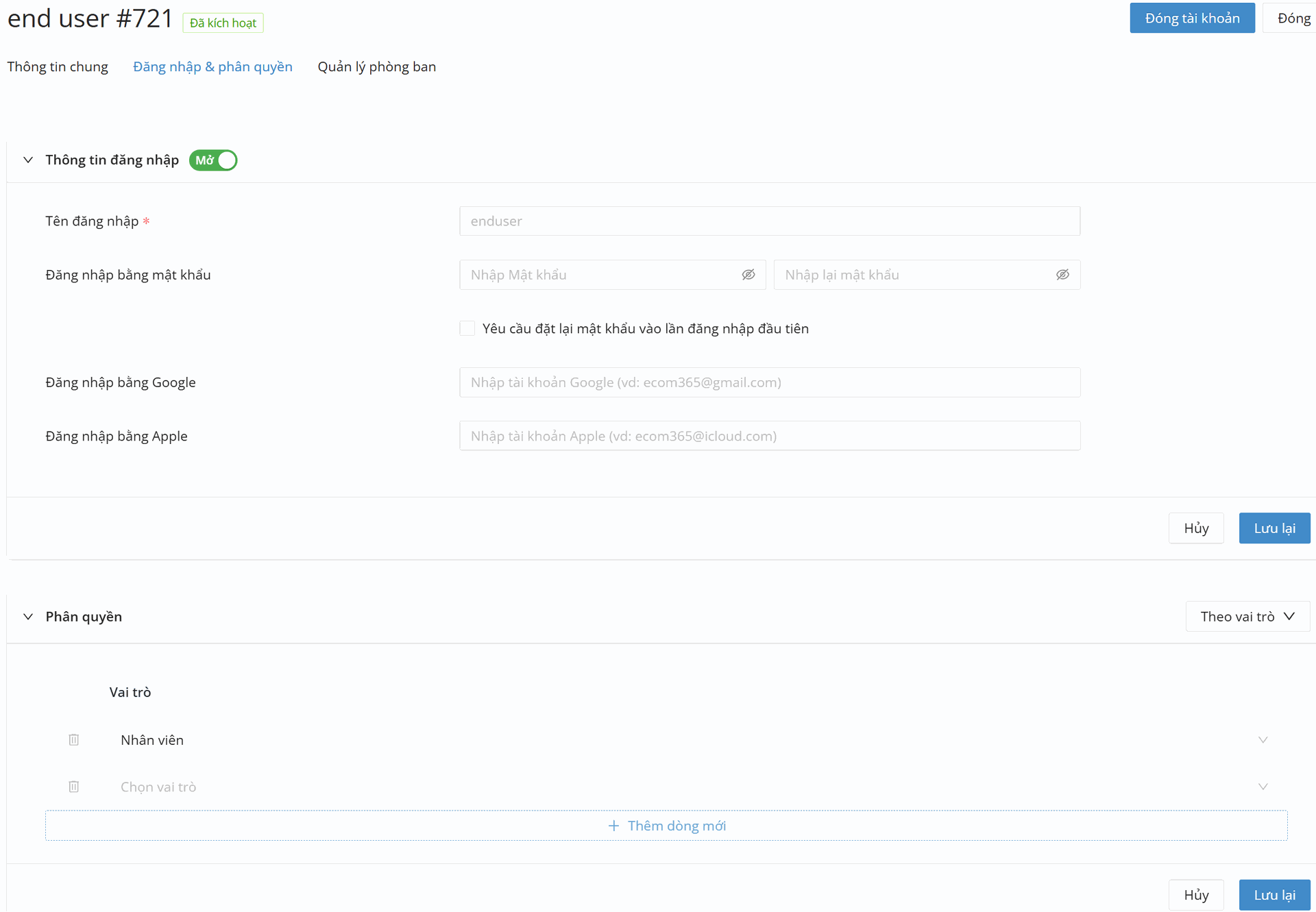Click the Đóng tài khoản button
The width and height of the screenshot is (1316, 912).
(1191, 19)
